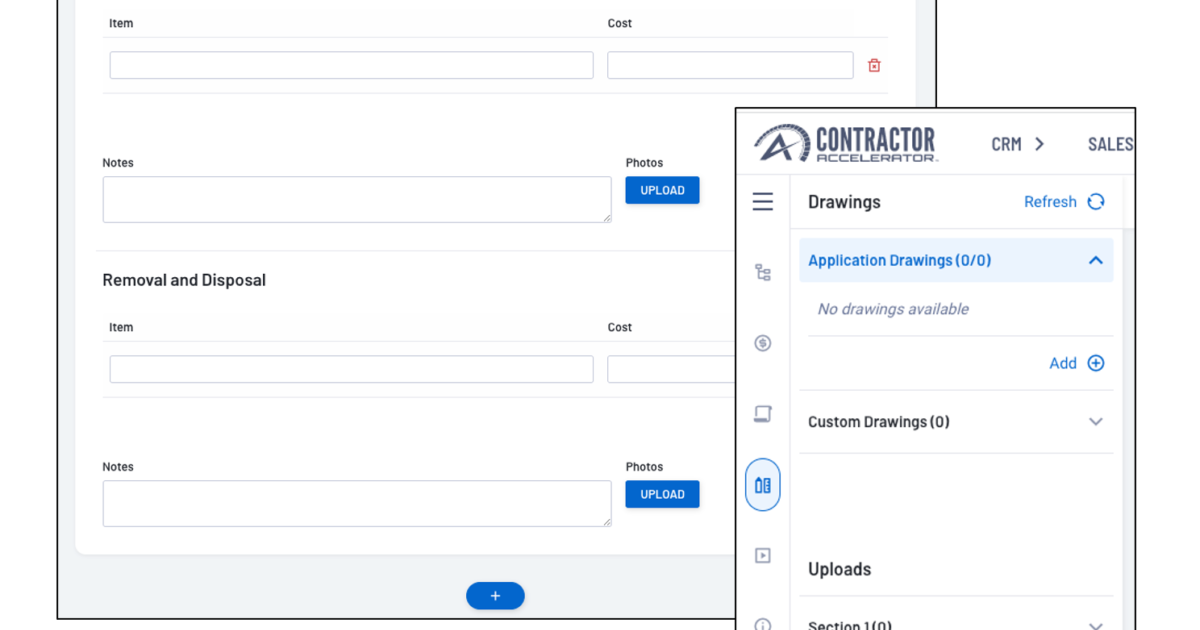
Task: Upload photos for Removal and Disposal
Action: coord(662,494)
